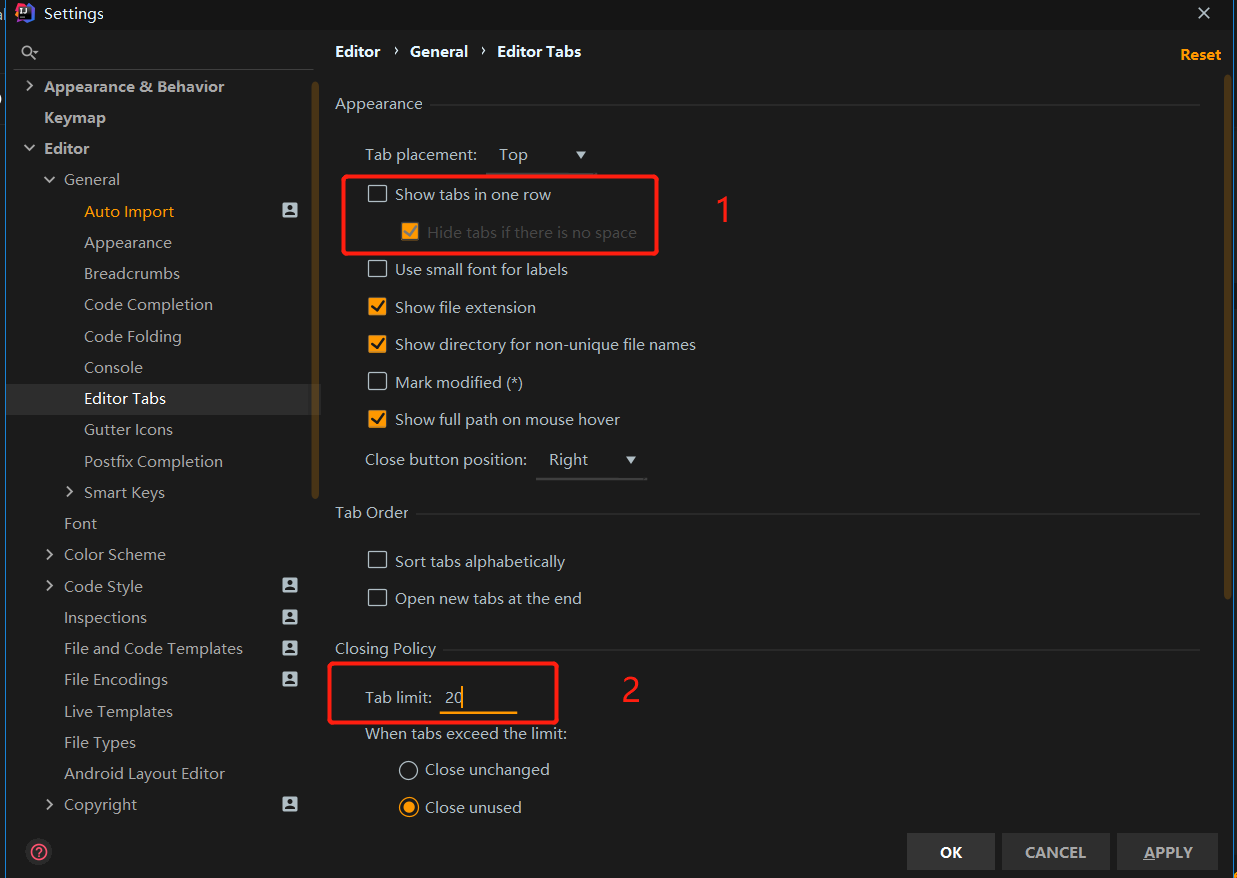Open the Keymap settings page
The width and height of the screenshot is (1237, 878).
pos(75,117)
